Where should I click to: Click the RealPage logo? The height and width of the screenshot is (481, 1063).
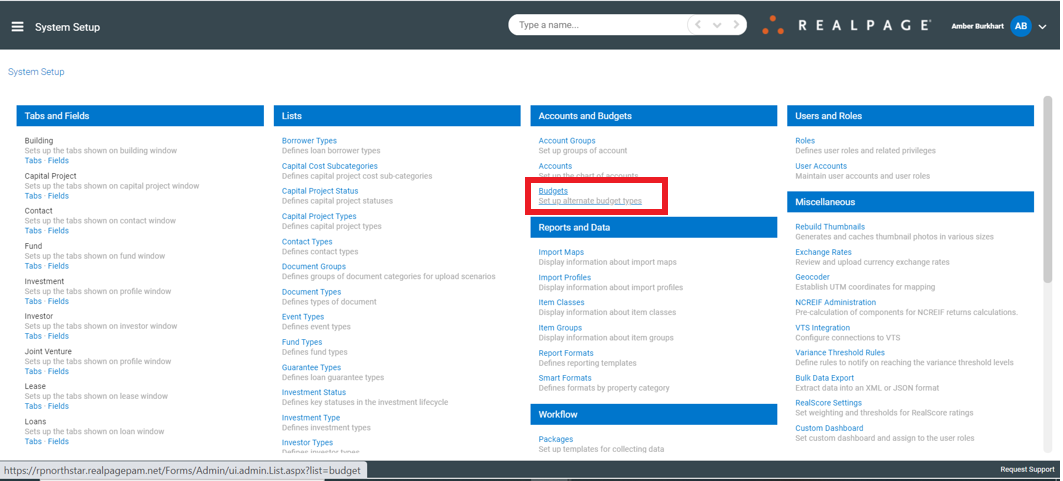846,25
